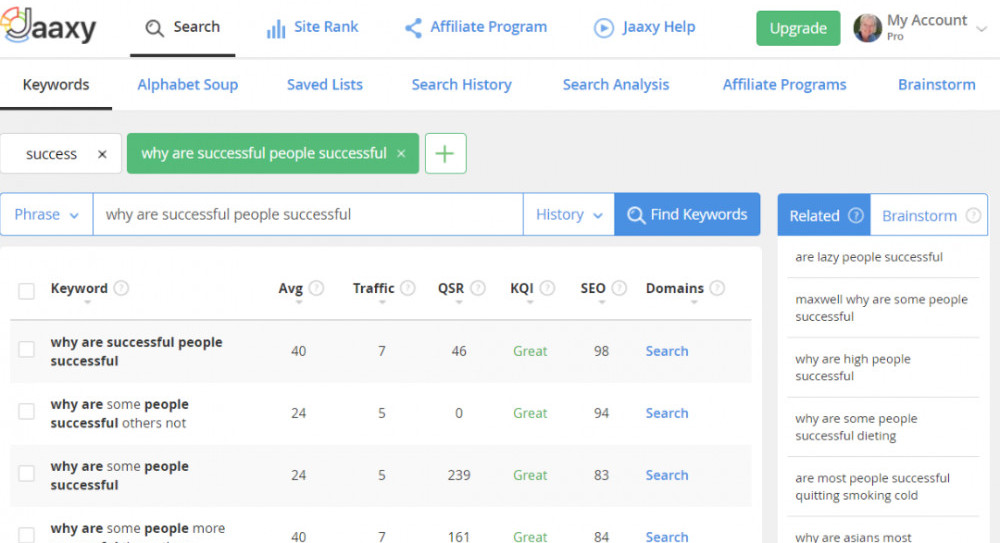Screen dimensions: 1000x543
Task: Click into the keyword search input field
Action: (308, 214)
